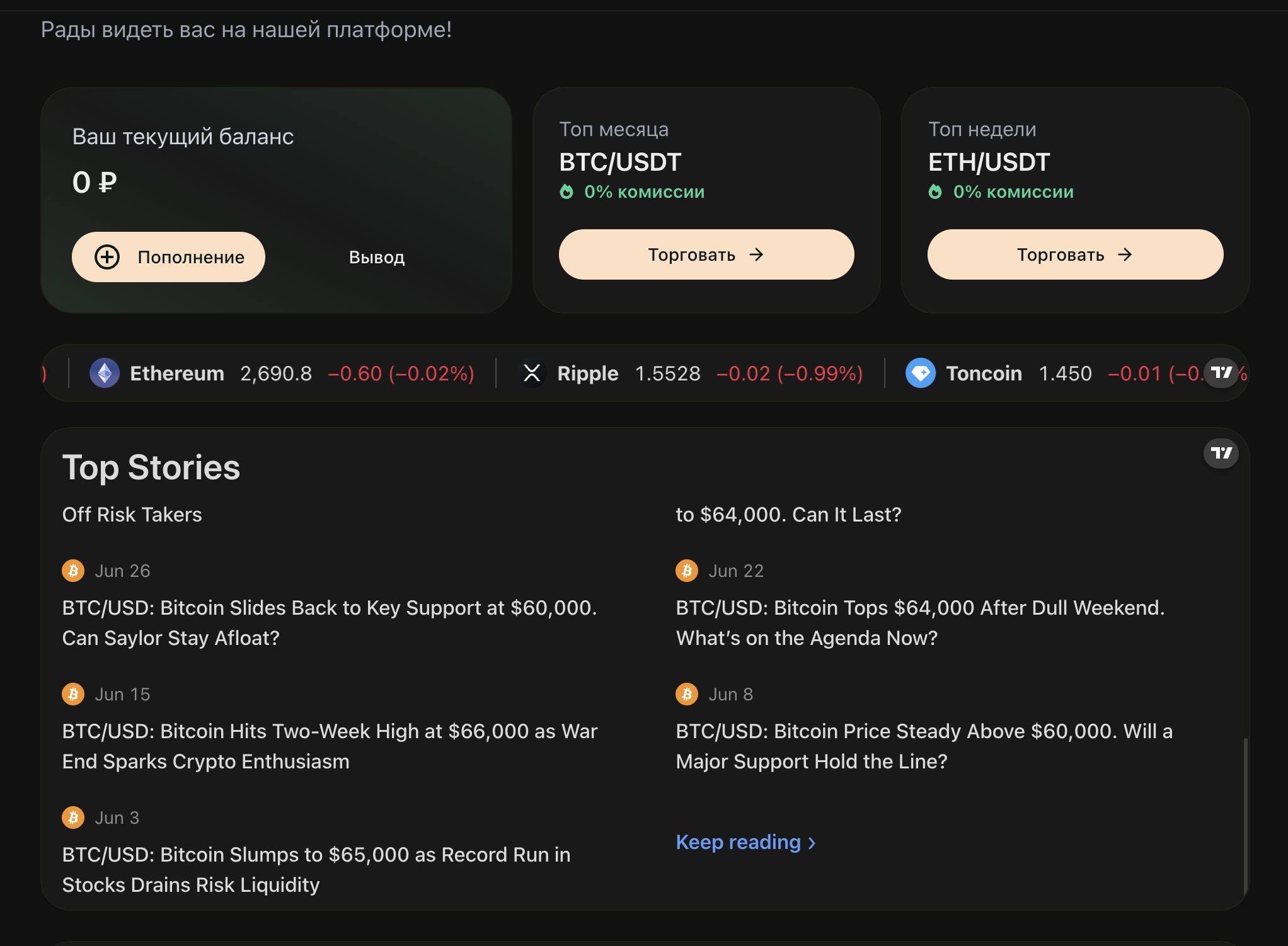1288x946 pixels.
Task: Click Ethereum price 2,690.8
Action: [x=276, y=373]
